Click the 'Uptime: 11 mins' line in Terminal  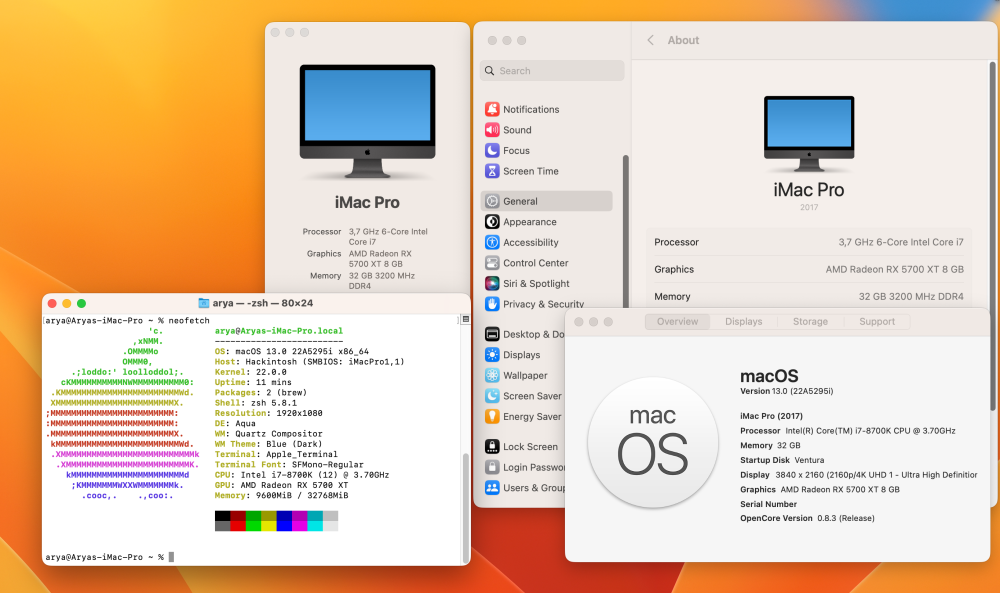point(253,382)
